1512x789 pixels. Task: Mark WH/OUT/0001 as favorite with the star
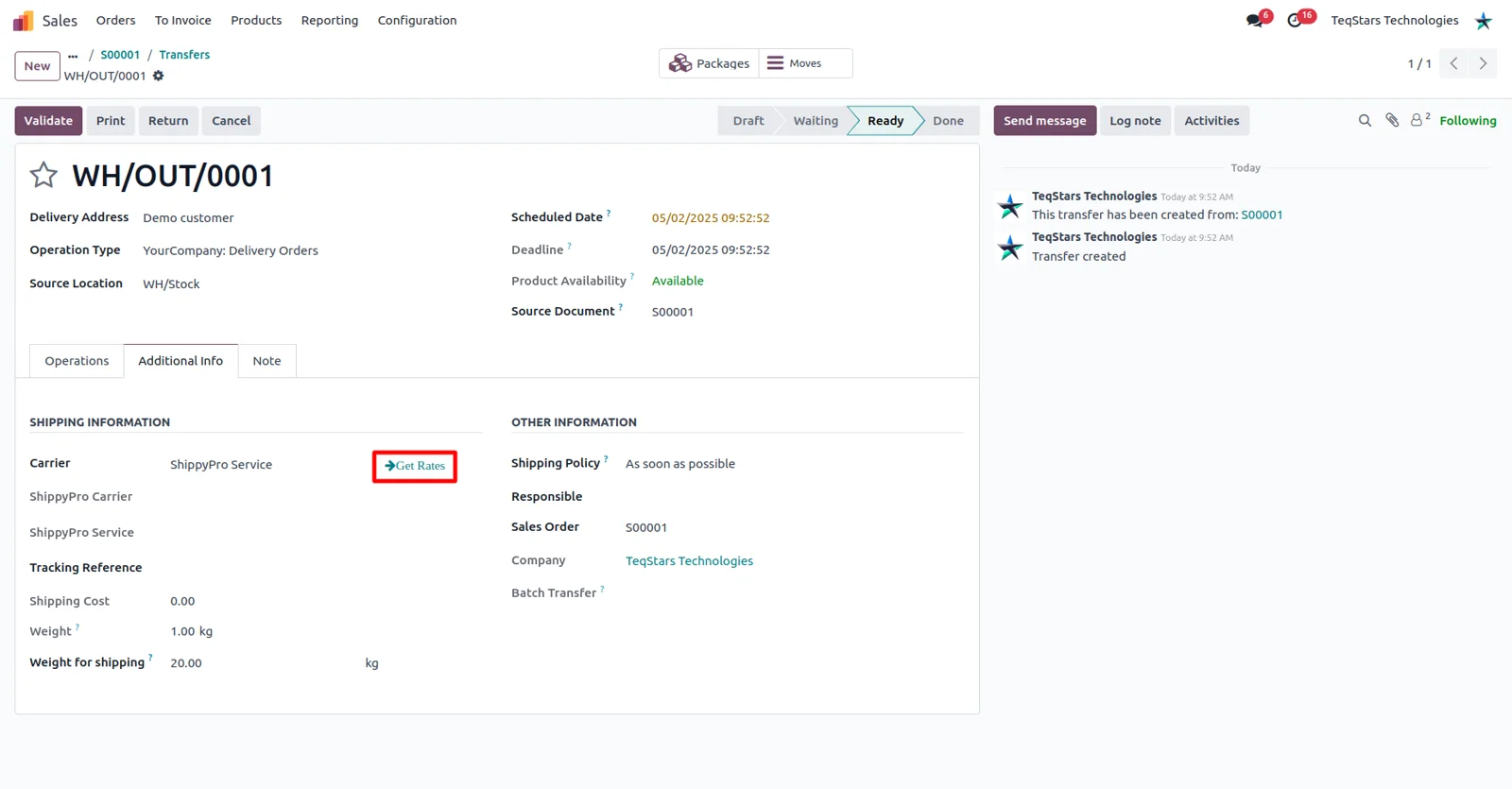43,175
